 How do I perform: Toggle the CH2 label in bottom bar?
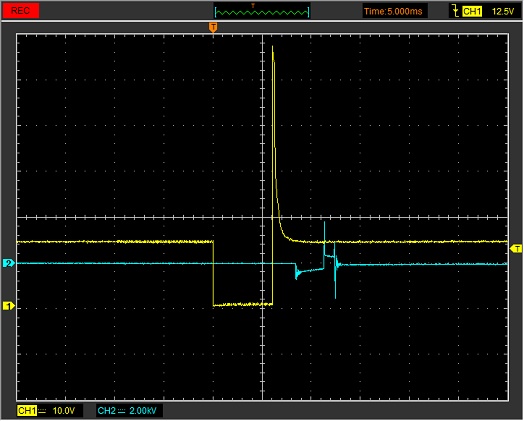click(107, 411)
